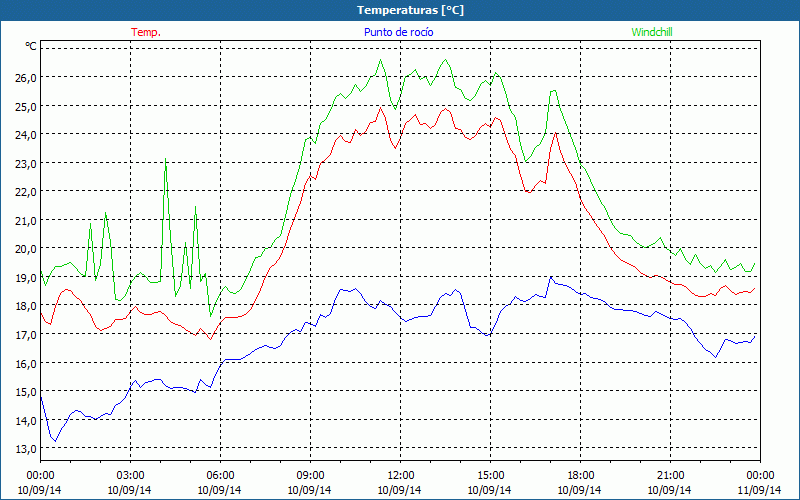800x500 pixels.
Task: Click the 15,0 y-axis value
Action: pyautogui.click(x=27, y=392)
